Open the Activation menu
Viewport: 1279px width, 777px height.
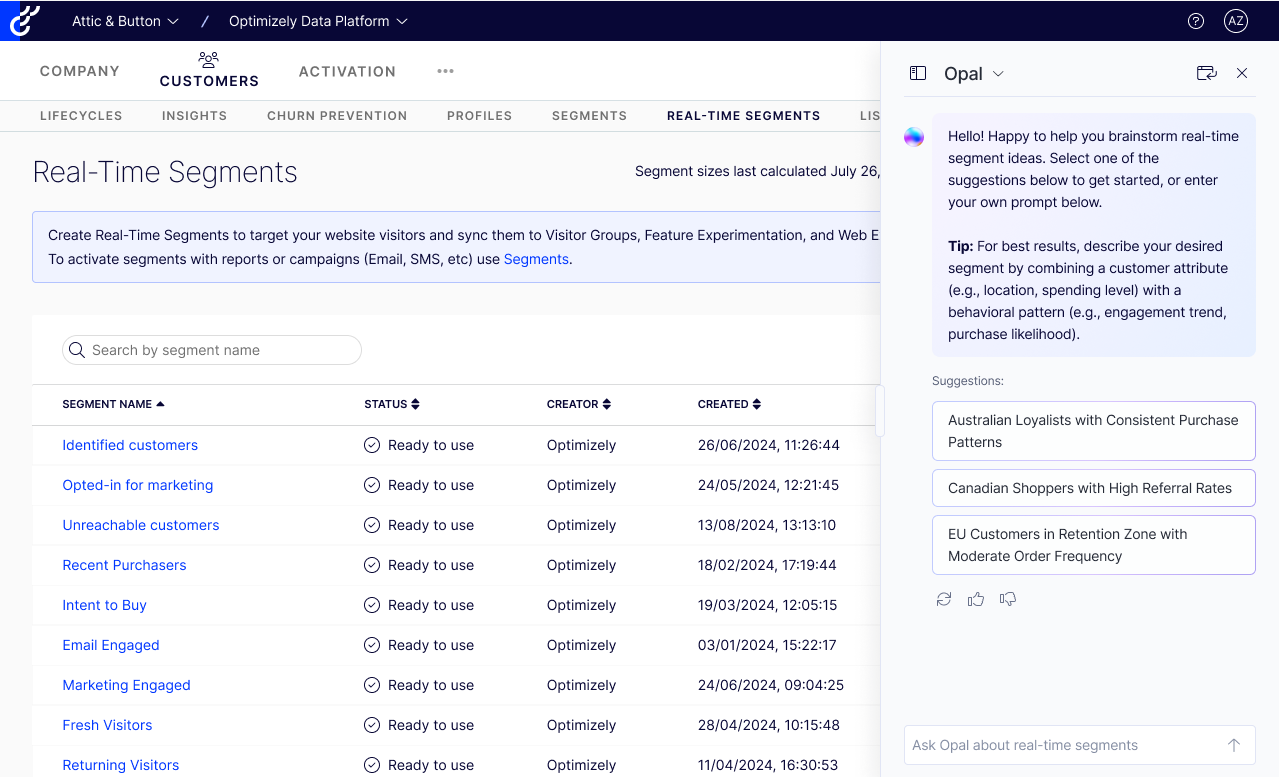[347, 71]
